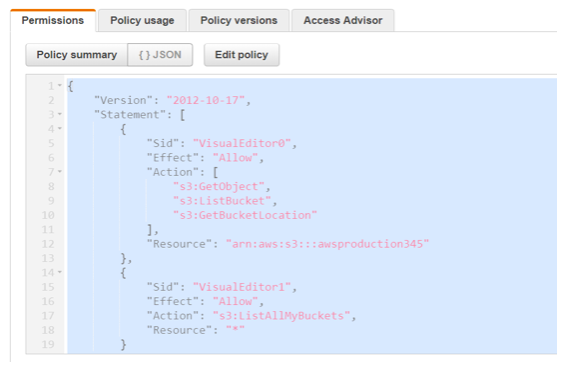Click line number 19 in the gutter
Image resolution: width=572 pixels, height=369 pixels.
tap(48, 344)
